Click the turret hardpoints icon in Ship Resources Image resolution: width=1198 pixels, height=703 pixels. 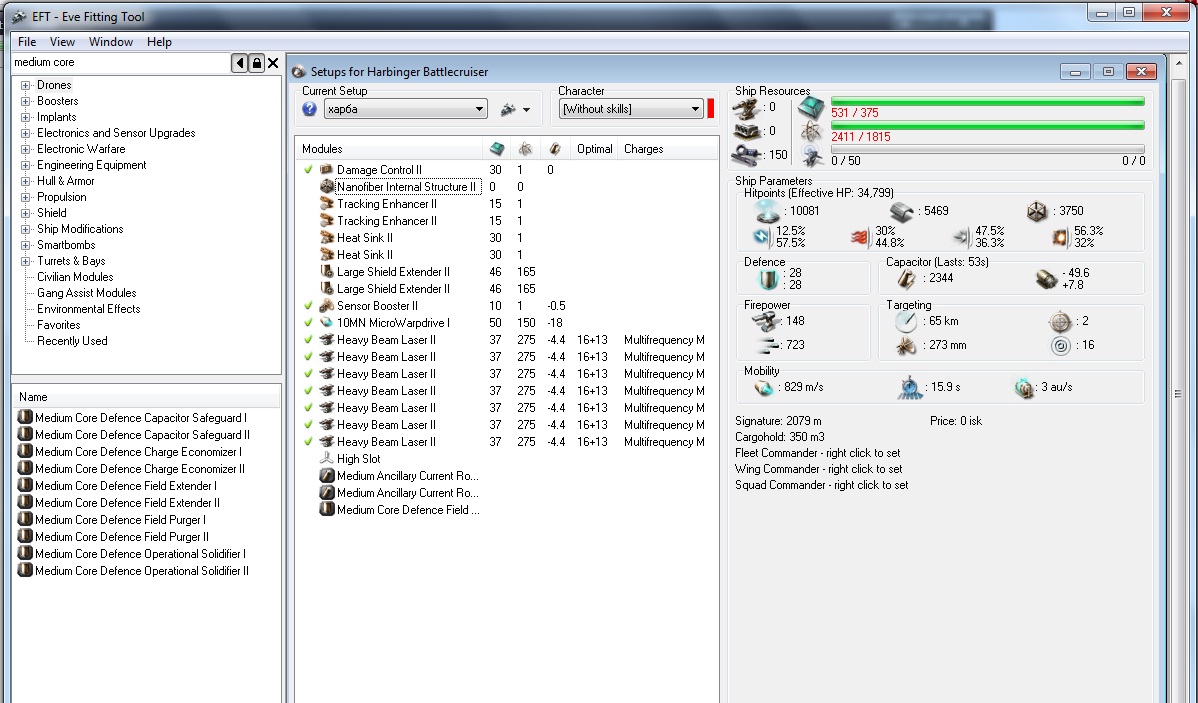tap(746, 108)
